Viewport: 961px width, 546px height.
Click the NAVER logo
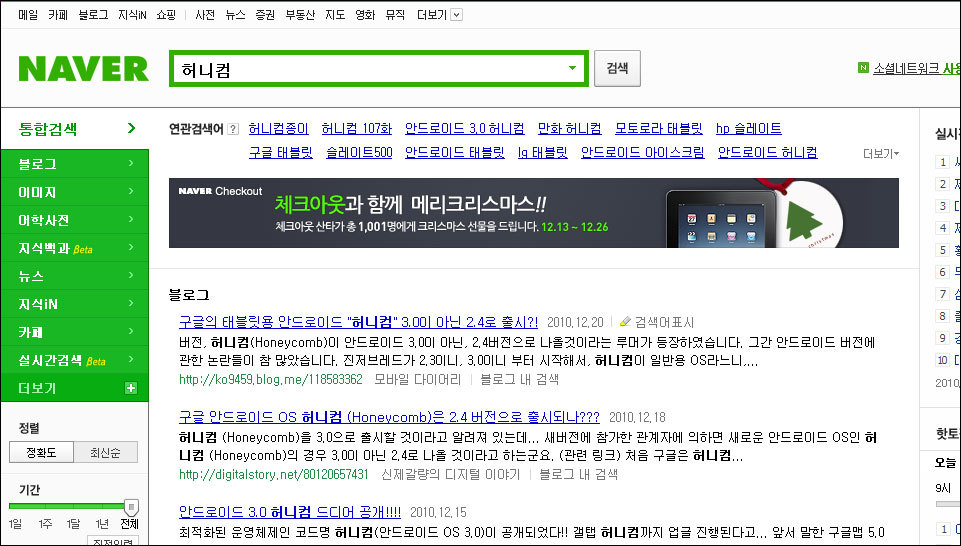pyautogui.click(x=83, y=69)
